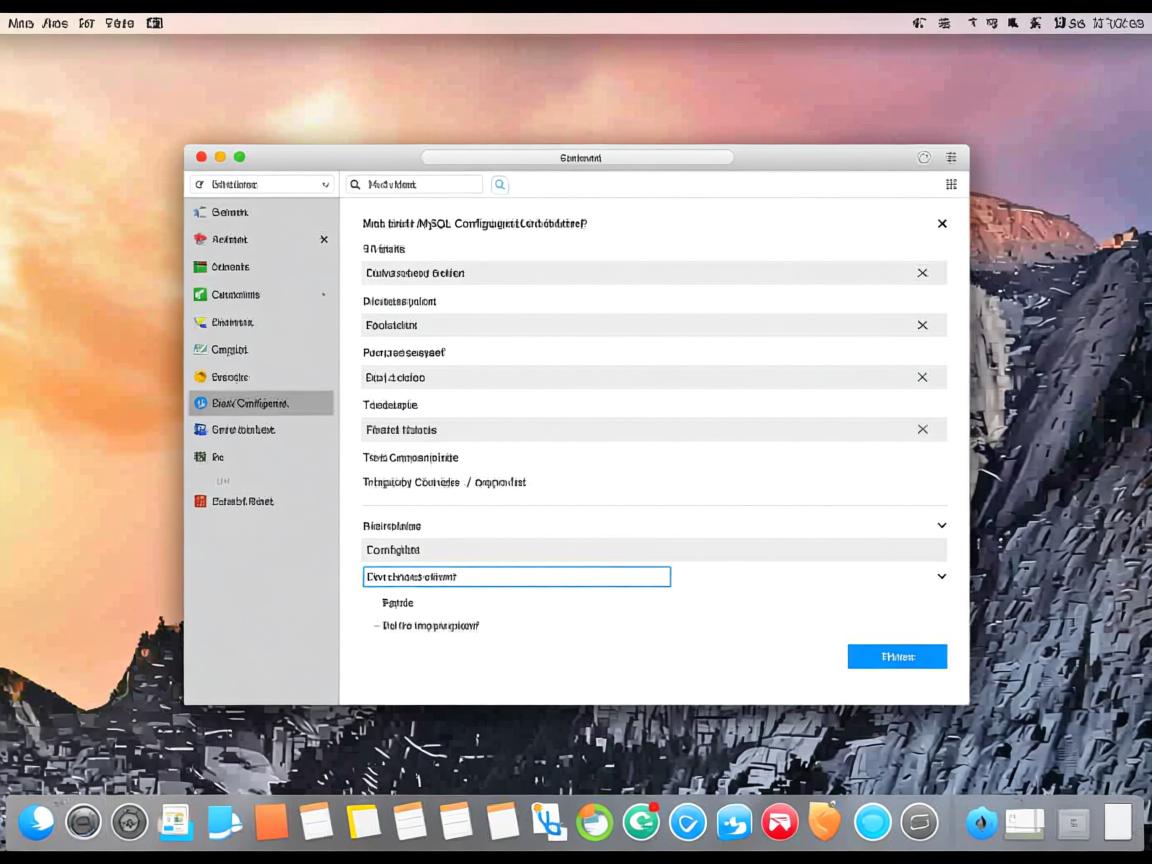Expand the sidebar top dropdown selector
Screen dimensions: 1152x864
(262, 184)
